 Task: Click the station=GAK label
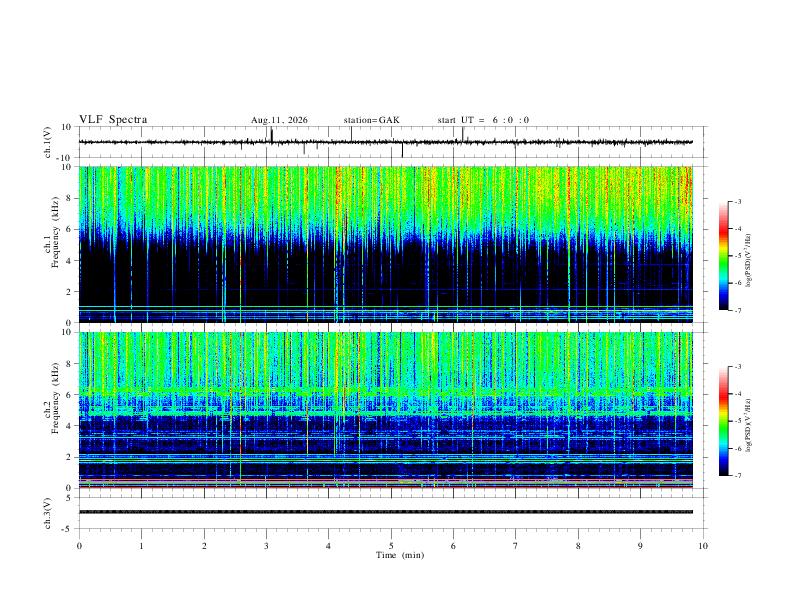tap(371, 120)
